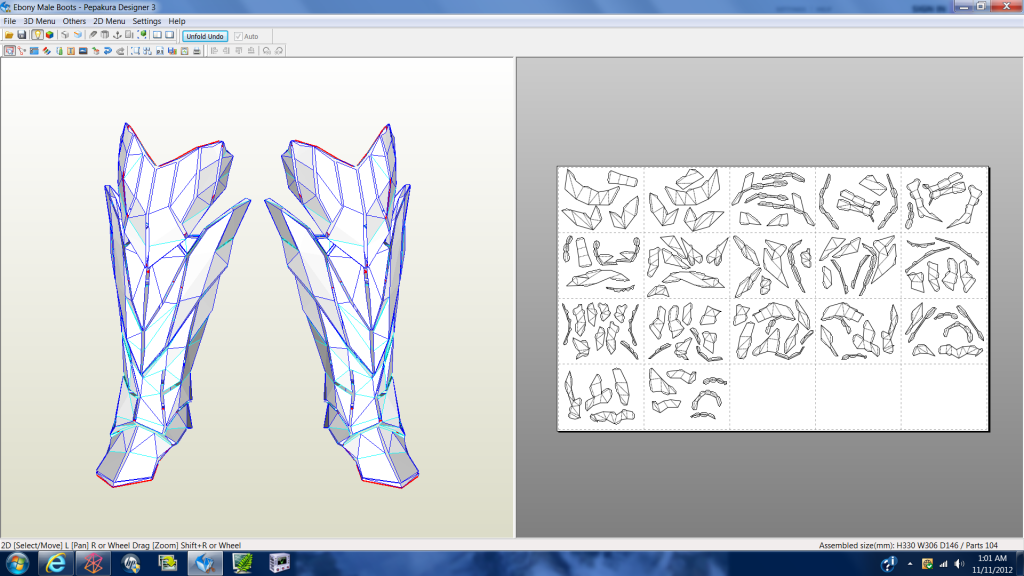Open the HP app from the taskbar
This screenshot has height=576, width=1024.
(x=131, y=563)
